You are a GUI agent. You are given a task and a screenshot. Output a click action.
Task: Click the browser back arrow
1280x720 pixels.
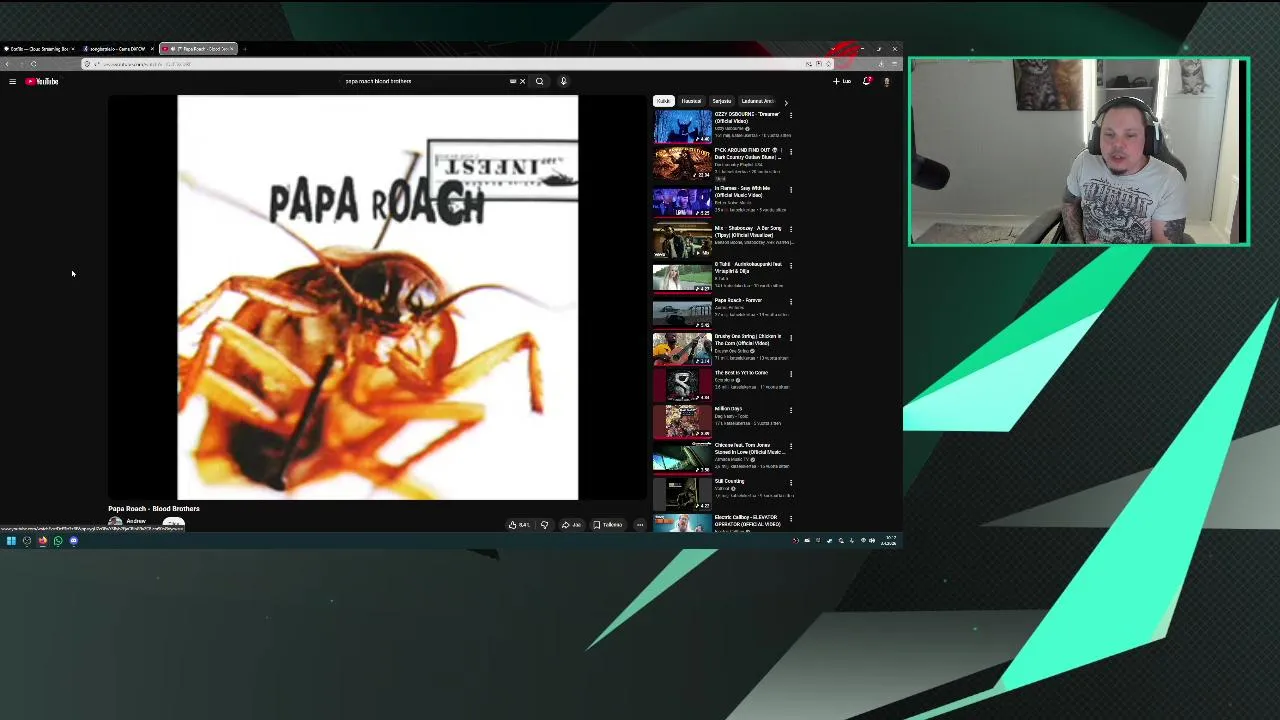8,64
